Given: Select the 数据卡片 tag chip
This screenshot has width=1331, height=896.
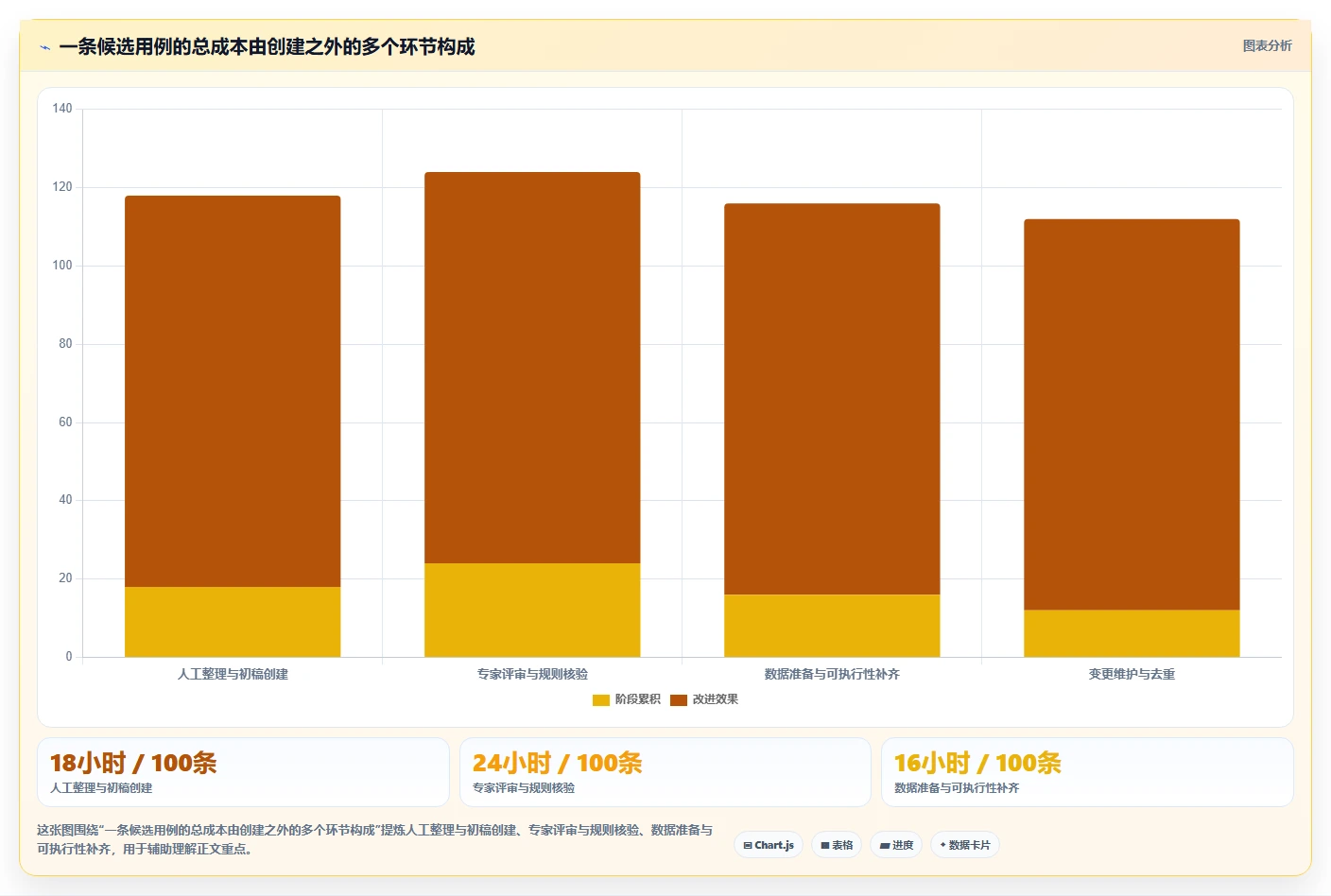Looking at the screenshot, I should click(x=965, y=845).
